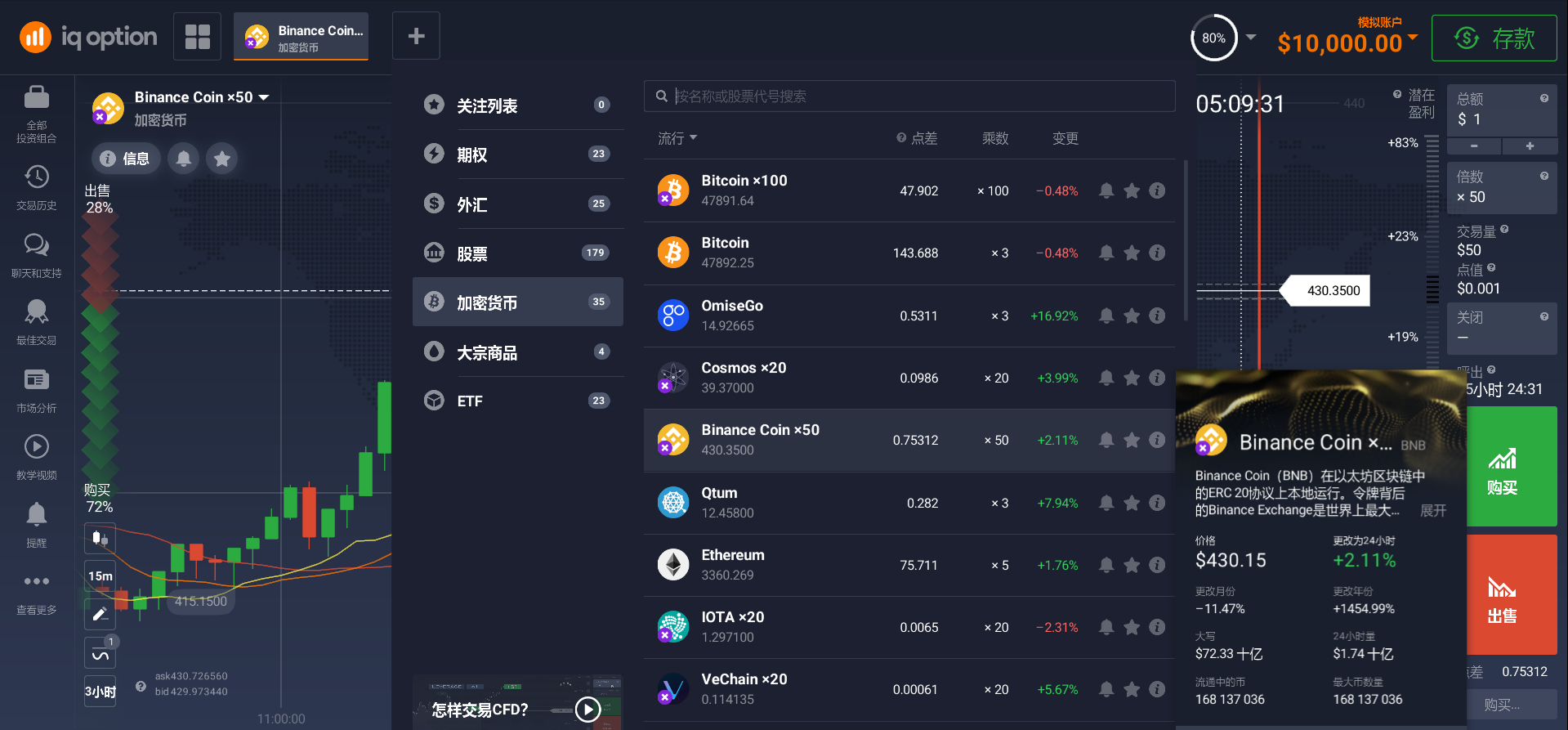Add a new asset tab with plus
This screenshot has height=730, width=1568.
[416, 36]
